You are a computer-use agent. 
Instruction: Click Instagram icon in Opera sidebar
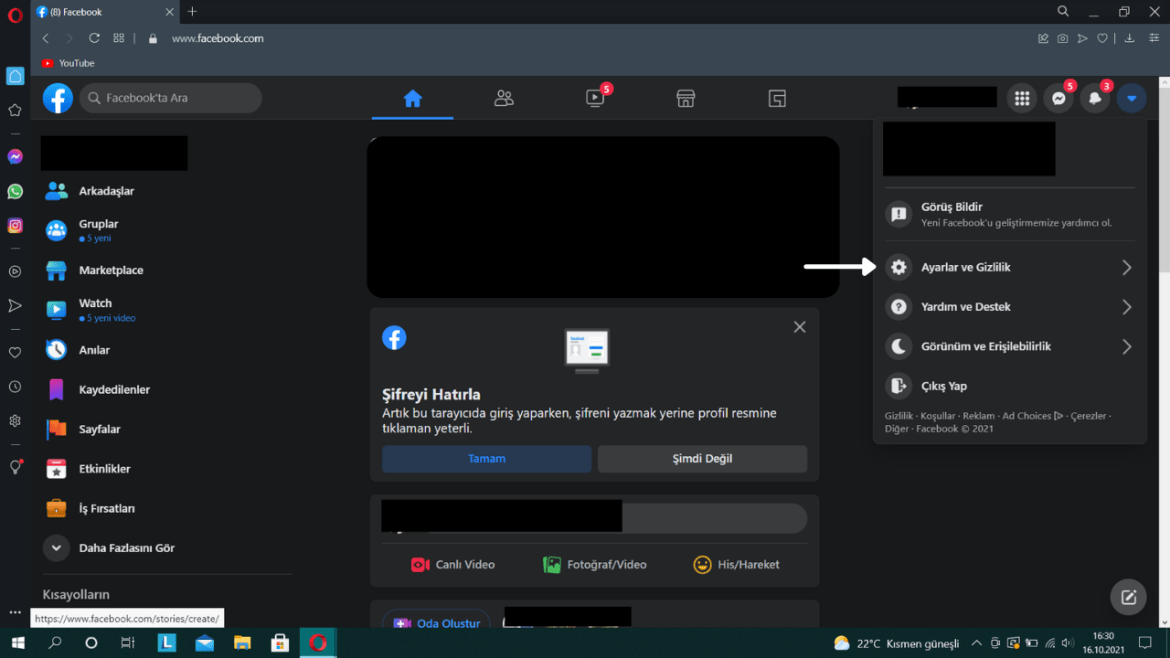click(x=15, y=226)
